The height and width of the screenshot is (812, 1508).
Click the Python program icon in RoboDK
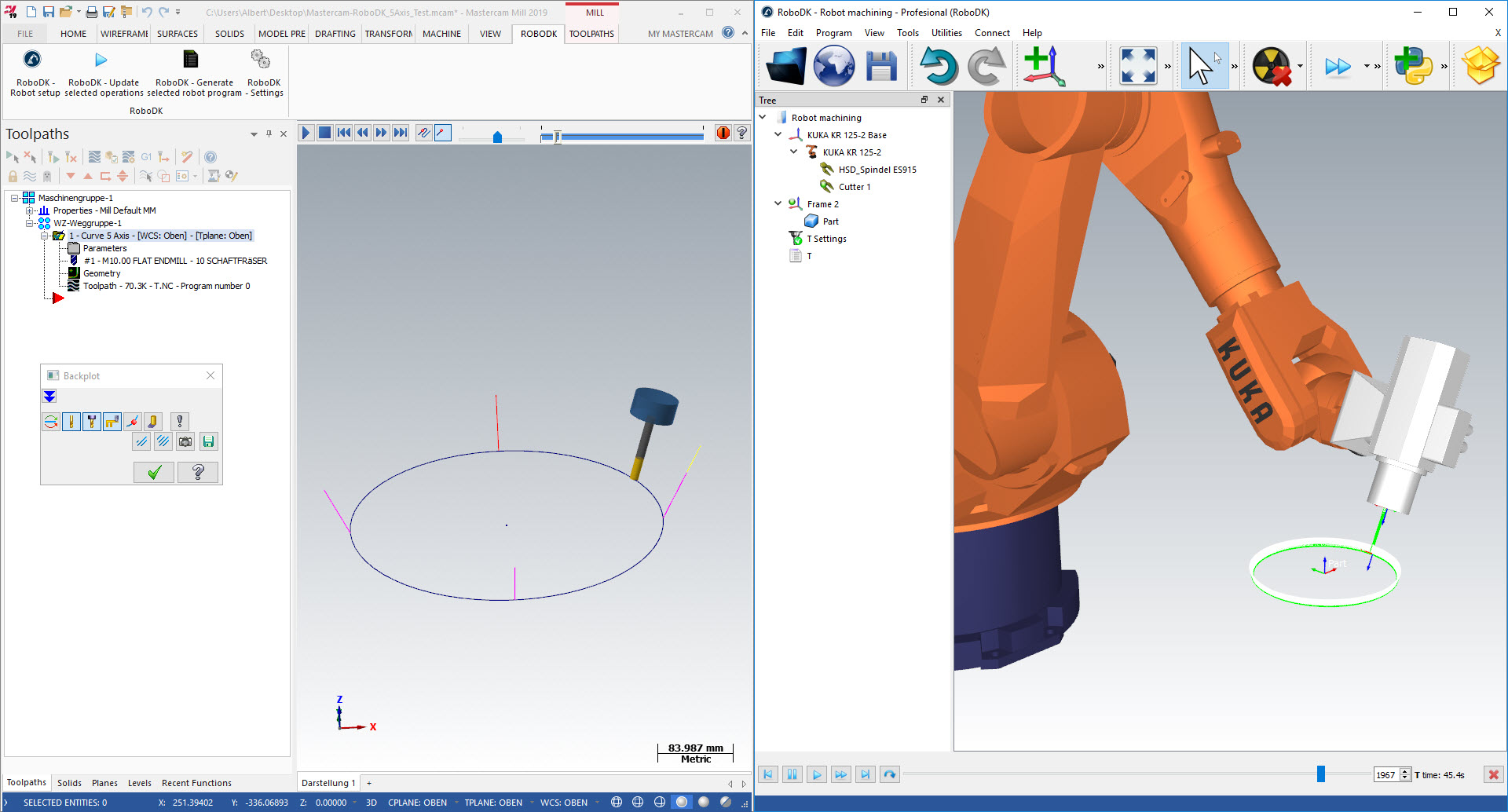coord(1413,66)
